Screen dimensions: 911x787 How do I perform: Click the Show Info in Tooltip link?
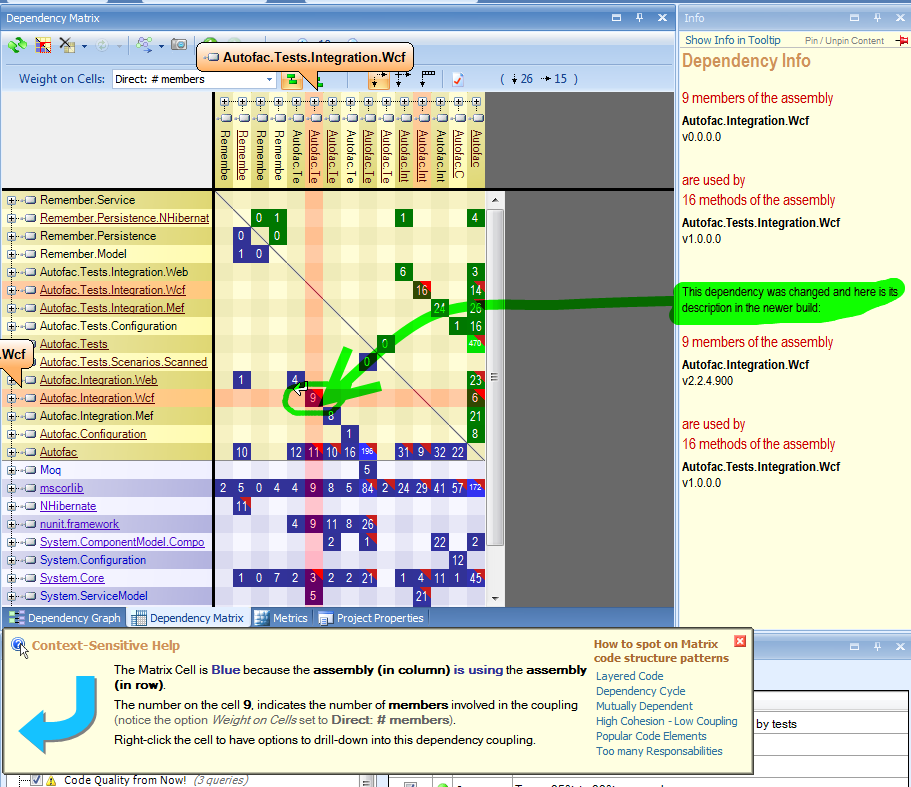(x=732, y=40)
